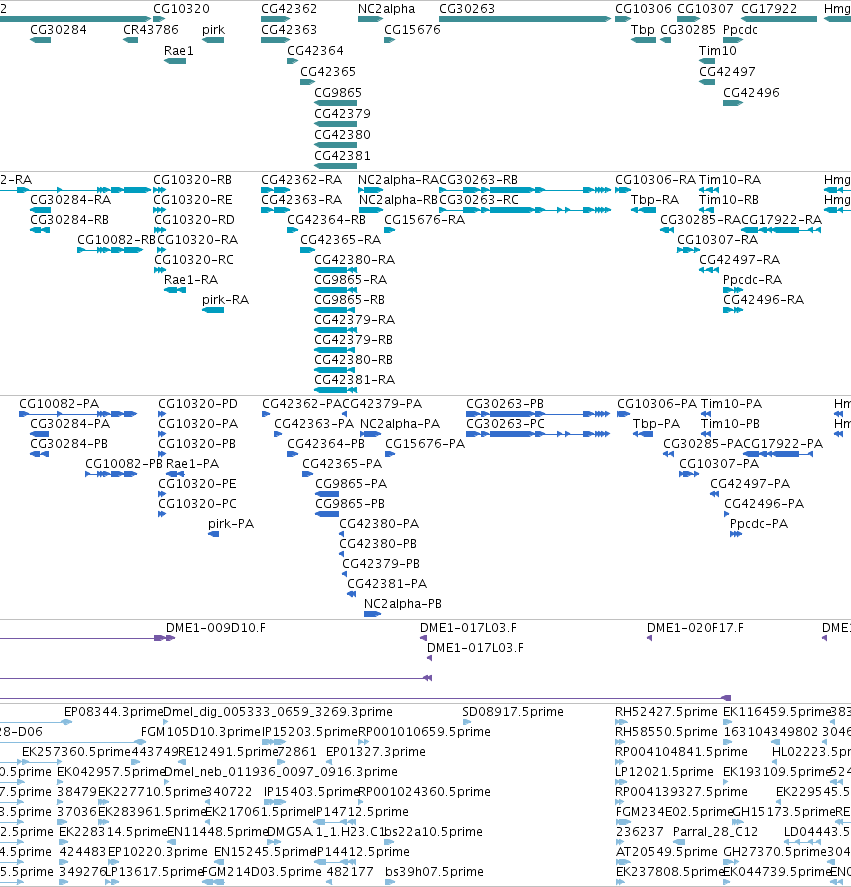Open protein CG30284-PB
This screenshot has width=851, height=887.
(69, 444)
